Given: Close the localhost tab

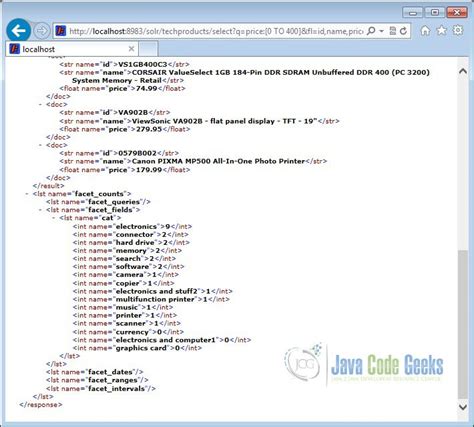Looking at the screenshot, I should point(131,49).
